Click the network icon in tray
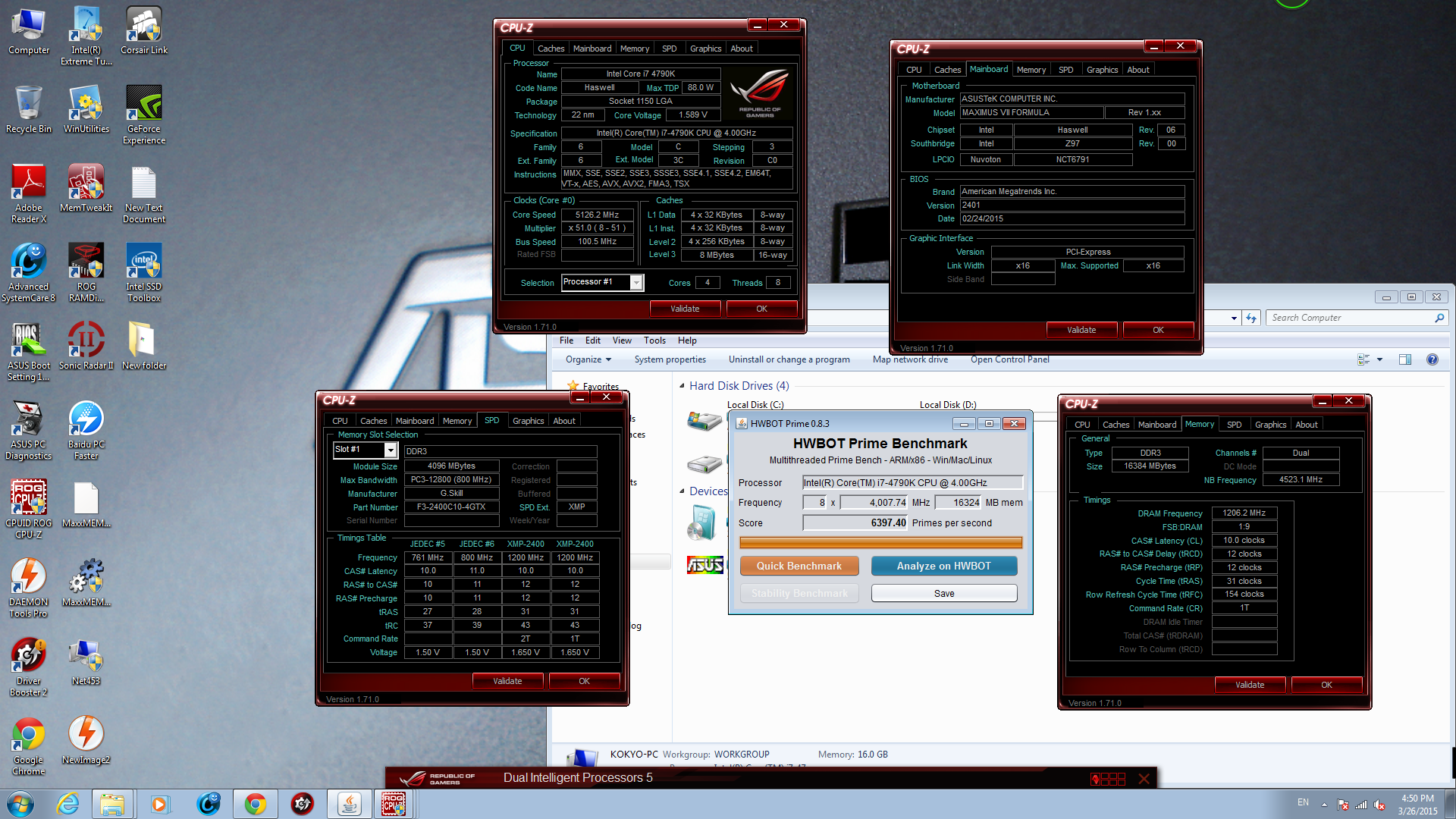The height and width of the screenshot is (819, 1456). point(1361,805)
